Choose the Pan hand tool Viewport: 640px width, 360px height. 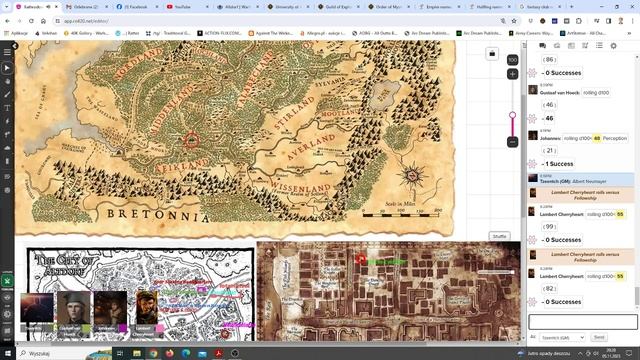point(7,81)
